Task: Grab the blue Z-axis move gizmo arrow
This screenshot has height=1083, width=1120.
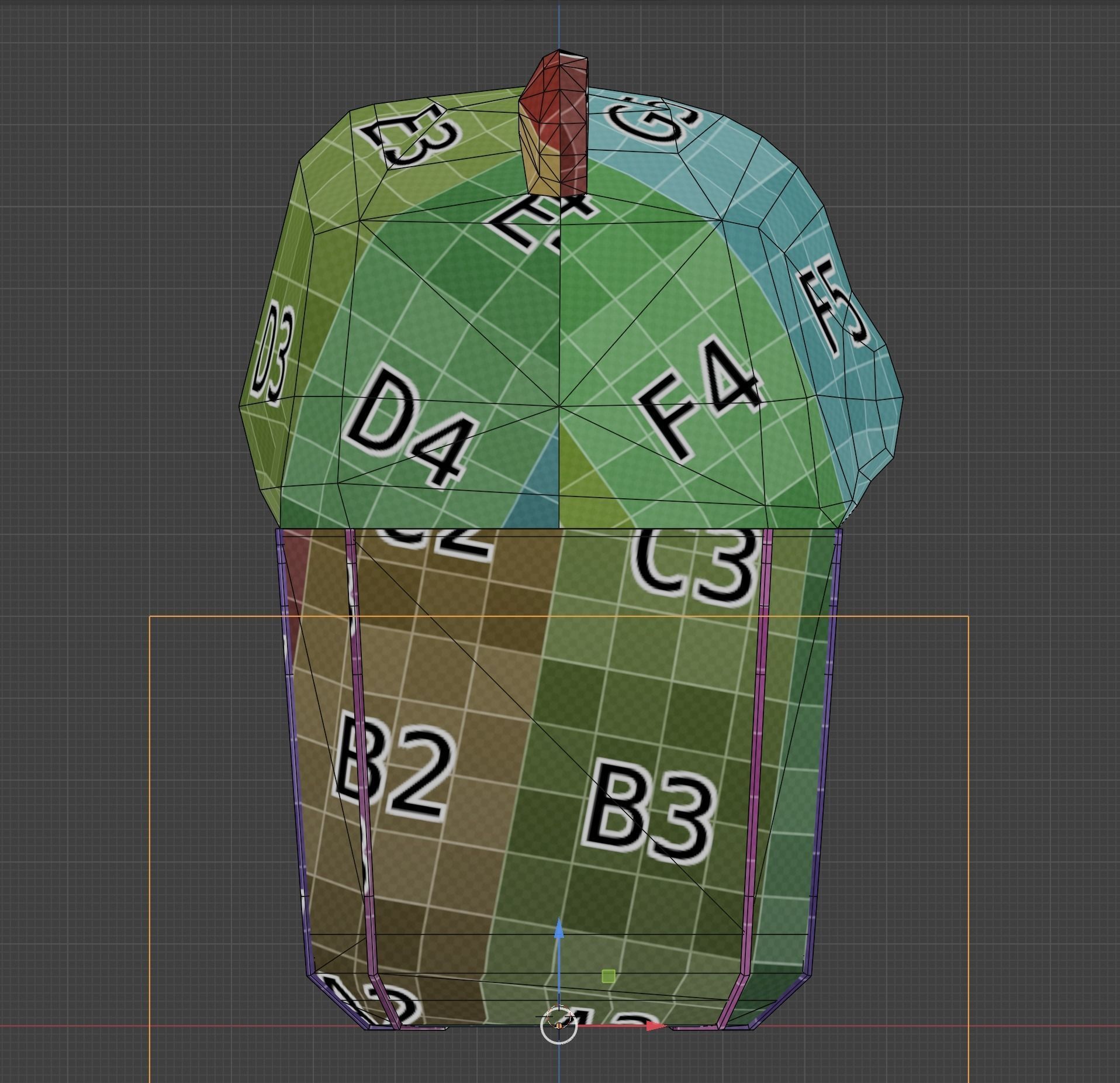Action: [559, 929]
